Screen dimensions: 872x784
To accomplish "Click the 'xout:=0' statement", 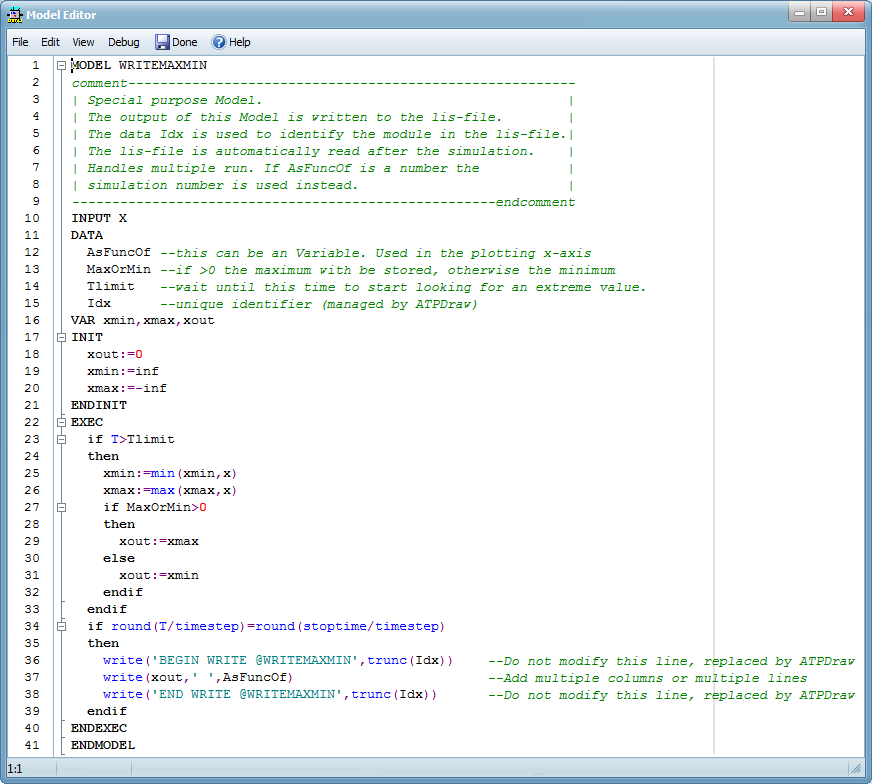I will 115,355.
